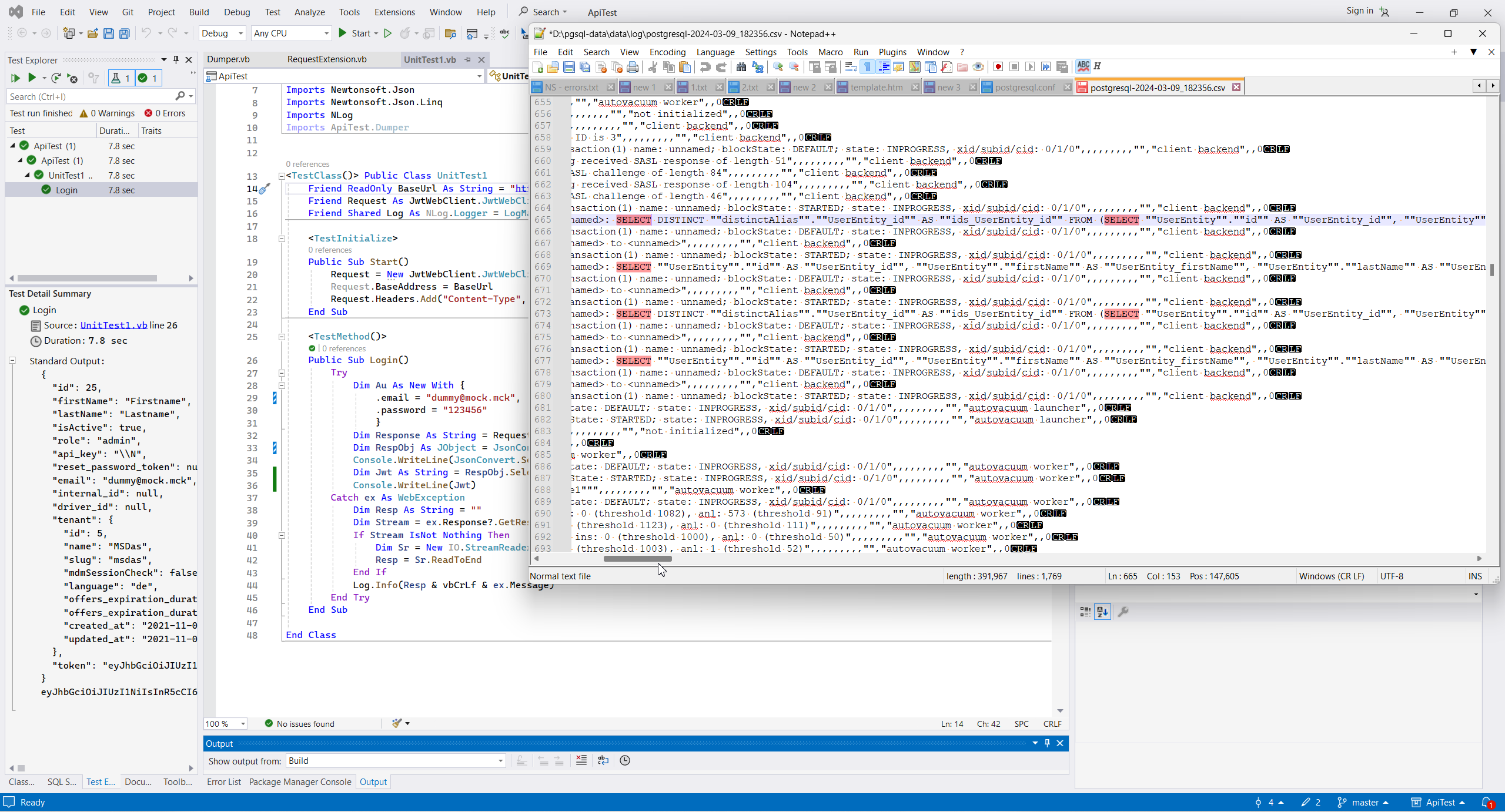The width and height of the screenshot is (1505, 812).
Task: Toggle the passed tests filter button
Action: (x=148, y=78)
